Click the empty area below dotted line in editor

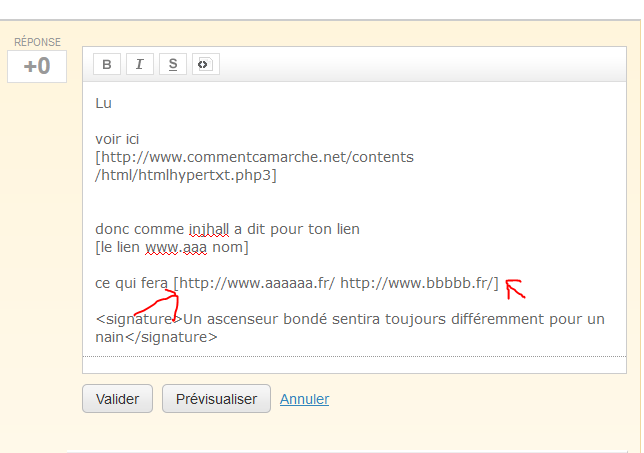(354, 365)
